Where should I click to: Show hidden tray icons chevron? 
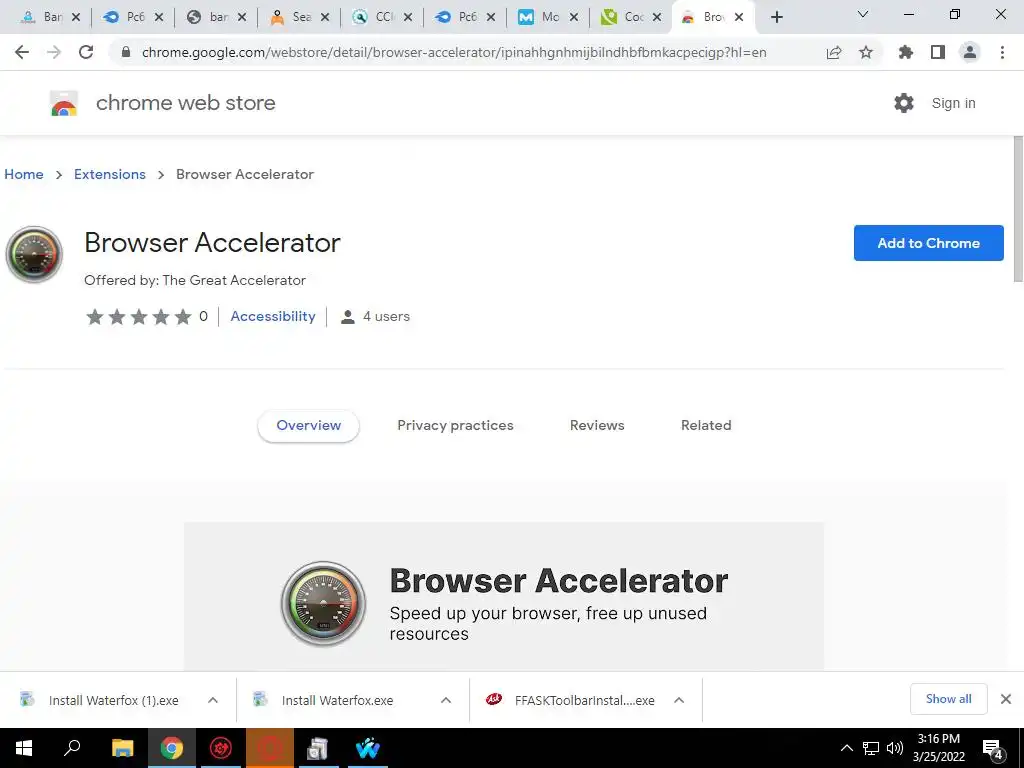pyautogui.click(x=846, y=748)
